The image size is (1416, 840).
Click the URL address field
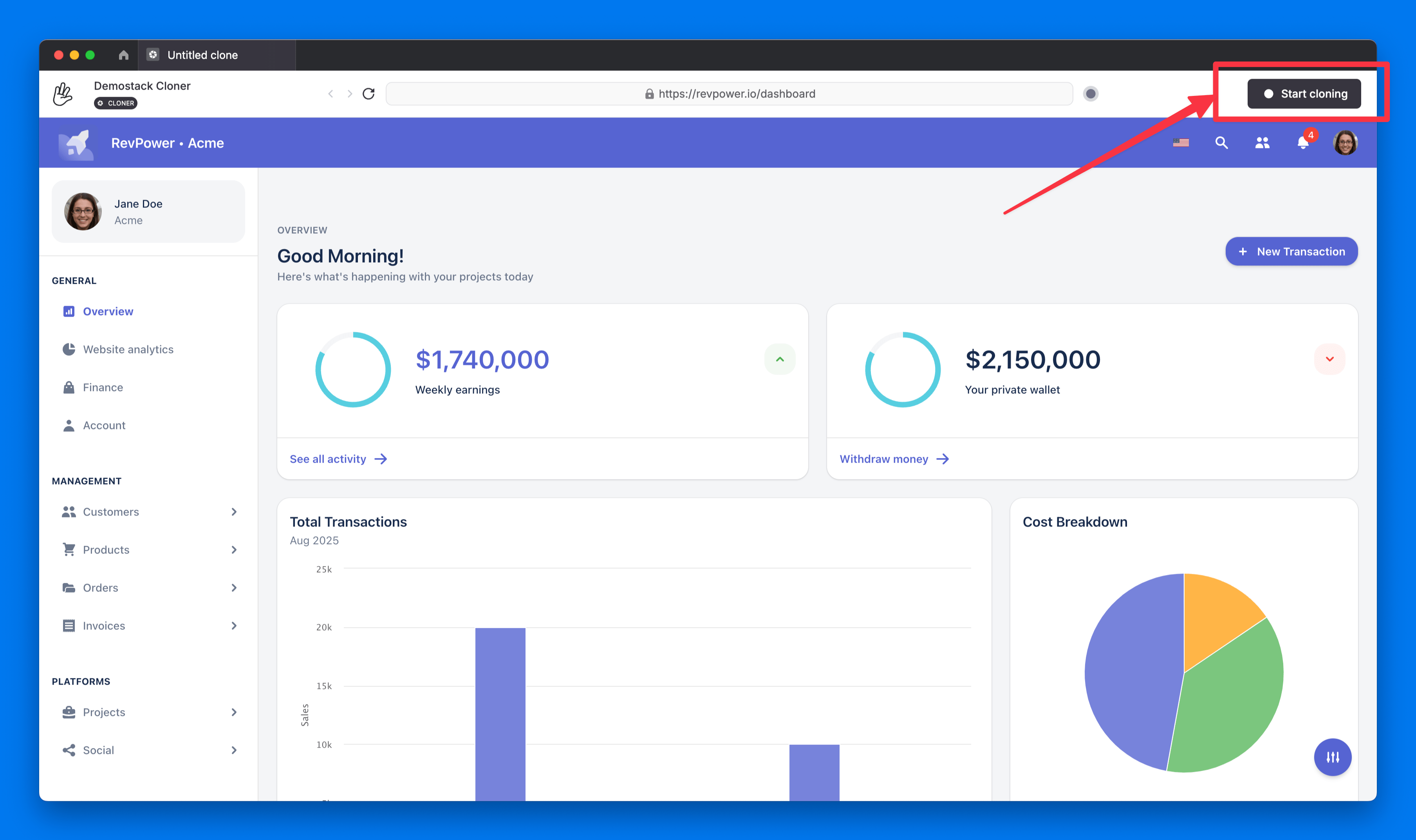[729, 94]
